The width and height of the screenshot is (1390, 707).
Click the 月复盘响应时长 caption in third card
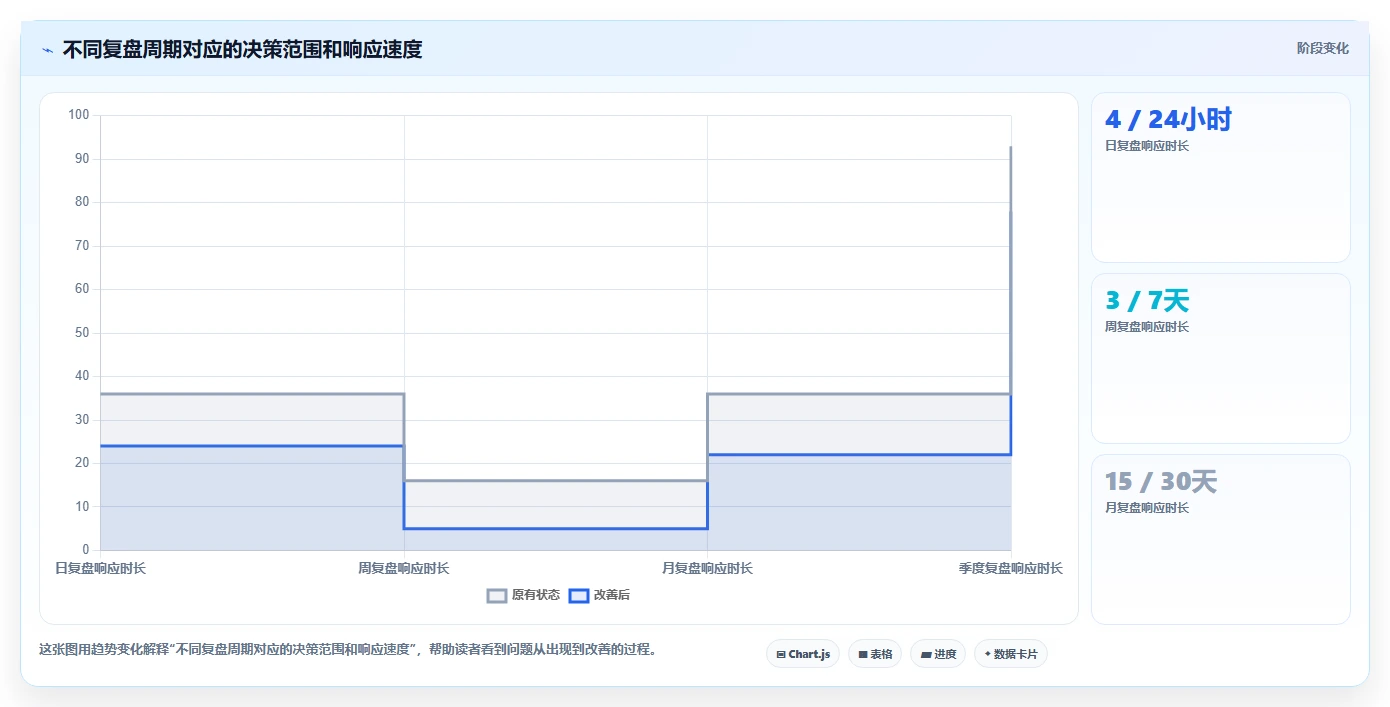click(1147, 508)
